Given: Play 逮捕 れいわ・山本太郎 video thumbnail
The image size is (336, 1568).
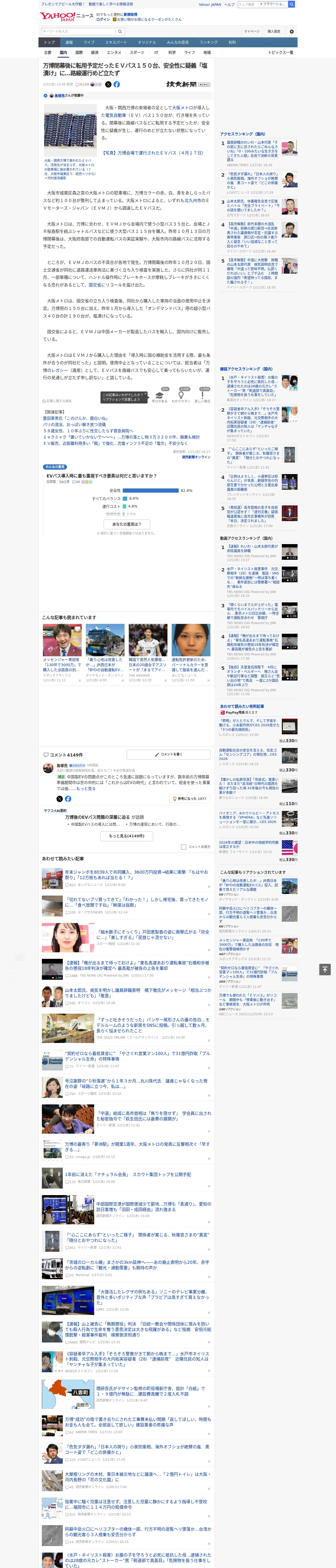Looking at the screenshot, I should coord(290,552).
